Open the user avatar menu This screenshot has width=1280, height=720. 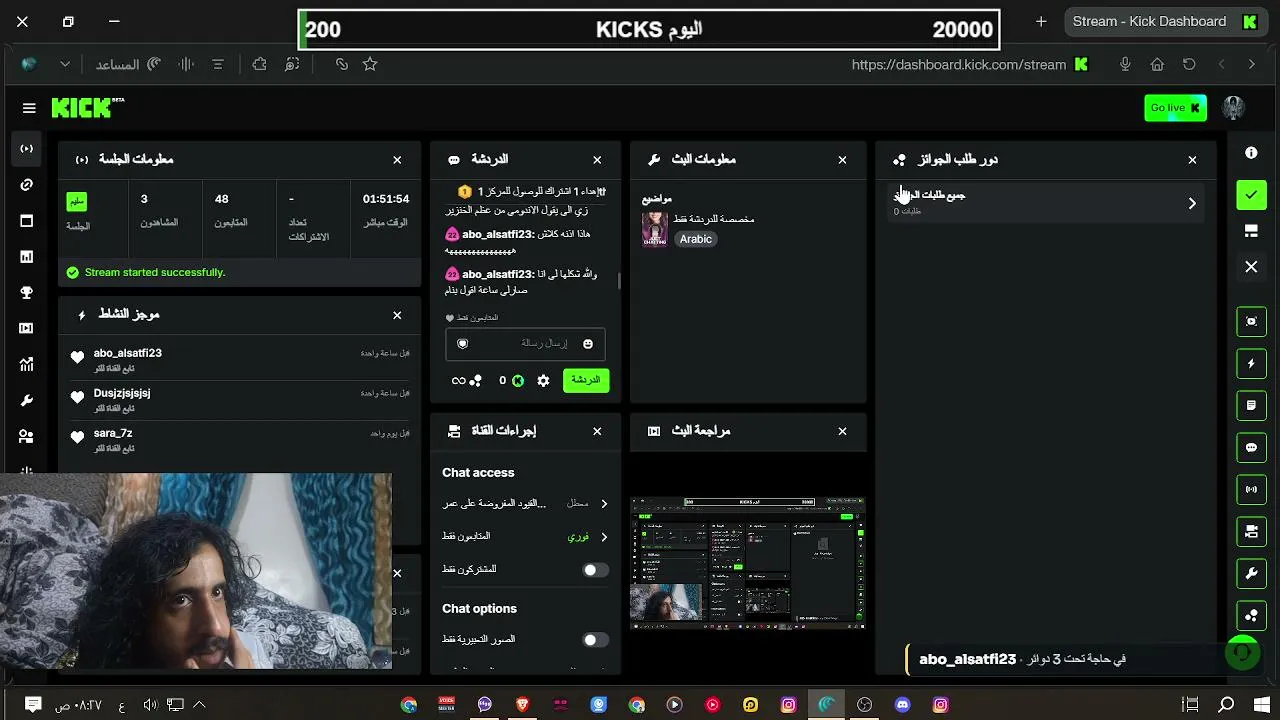(x=1234, y=108)
